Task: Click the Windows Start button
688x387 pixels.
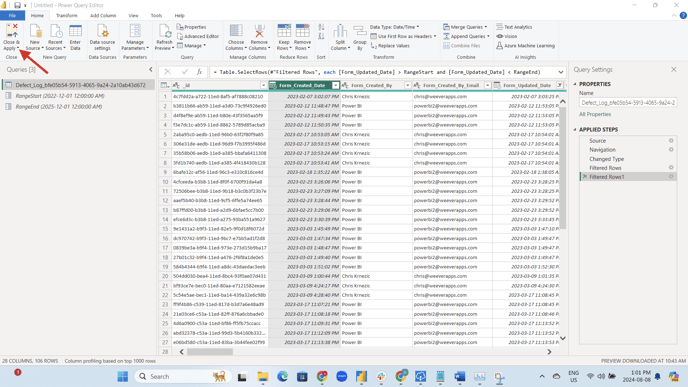Action: tap(123, 376)
